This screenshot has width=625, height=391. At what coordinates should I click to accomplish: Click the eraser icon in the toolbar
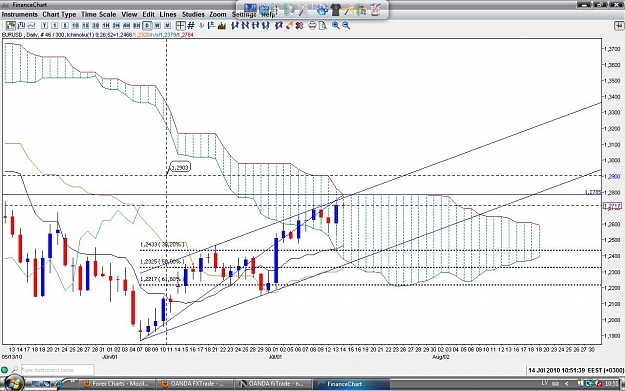click(x=289, y=26)
